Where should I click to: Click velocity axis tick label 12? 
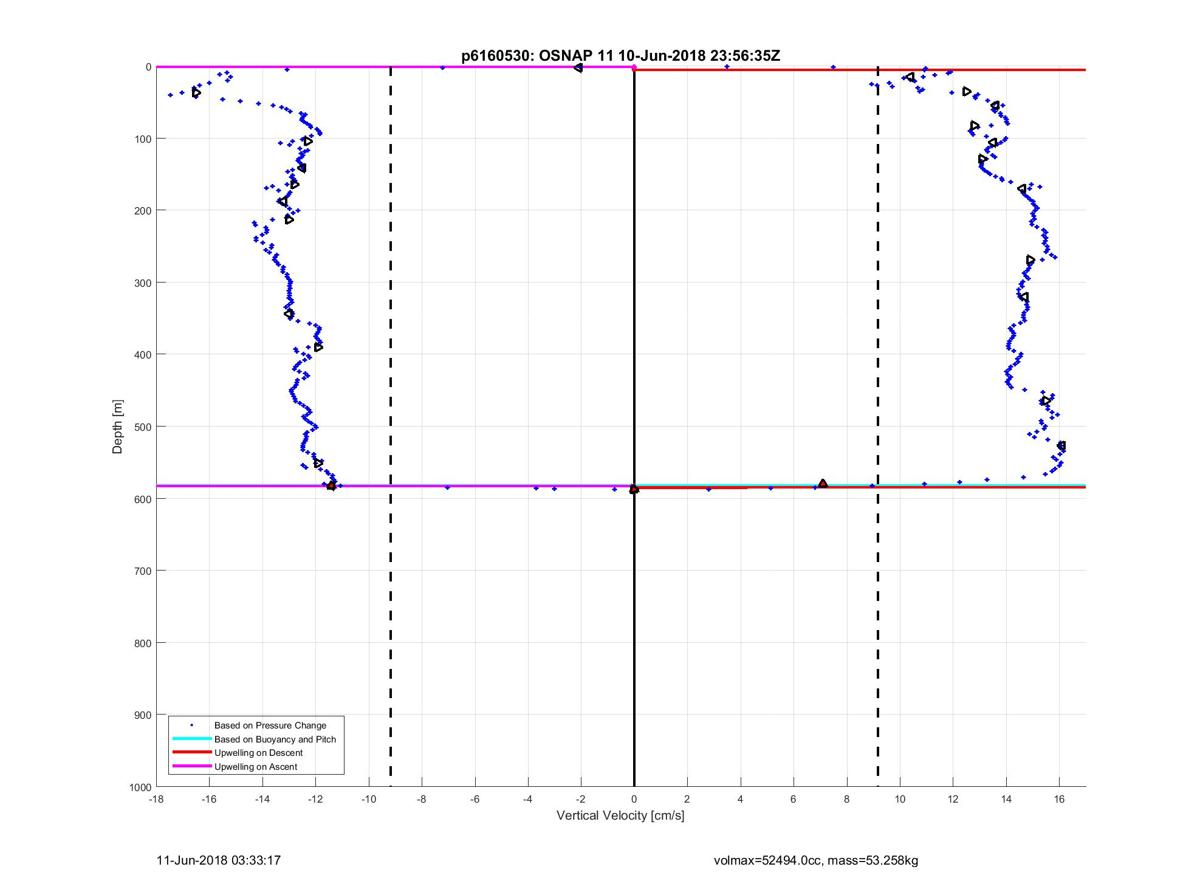[952, 799]
